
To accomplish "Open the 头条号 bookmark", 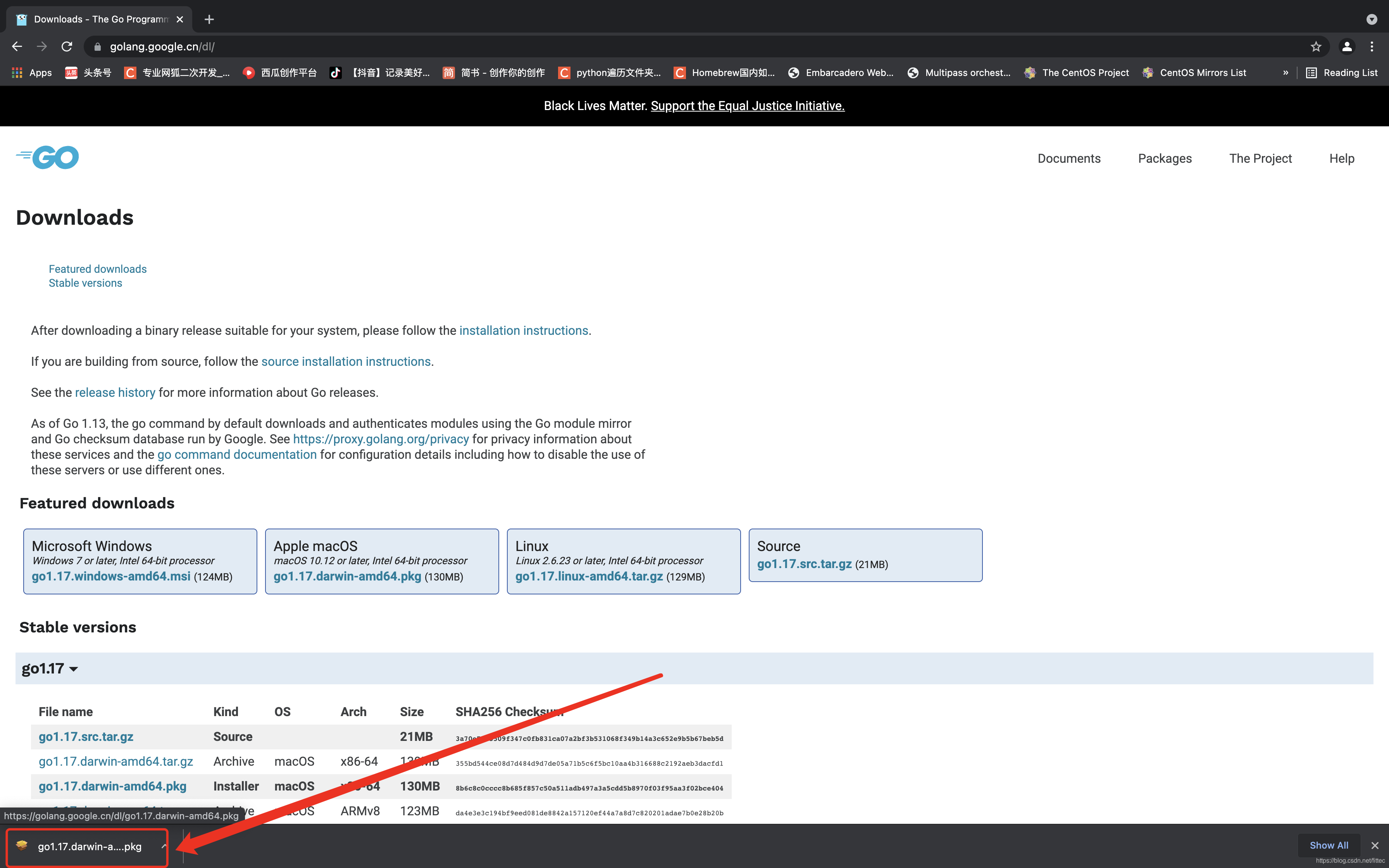I will click(88, 73).
